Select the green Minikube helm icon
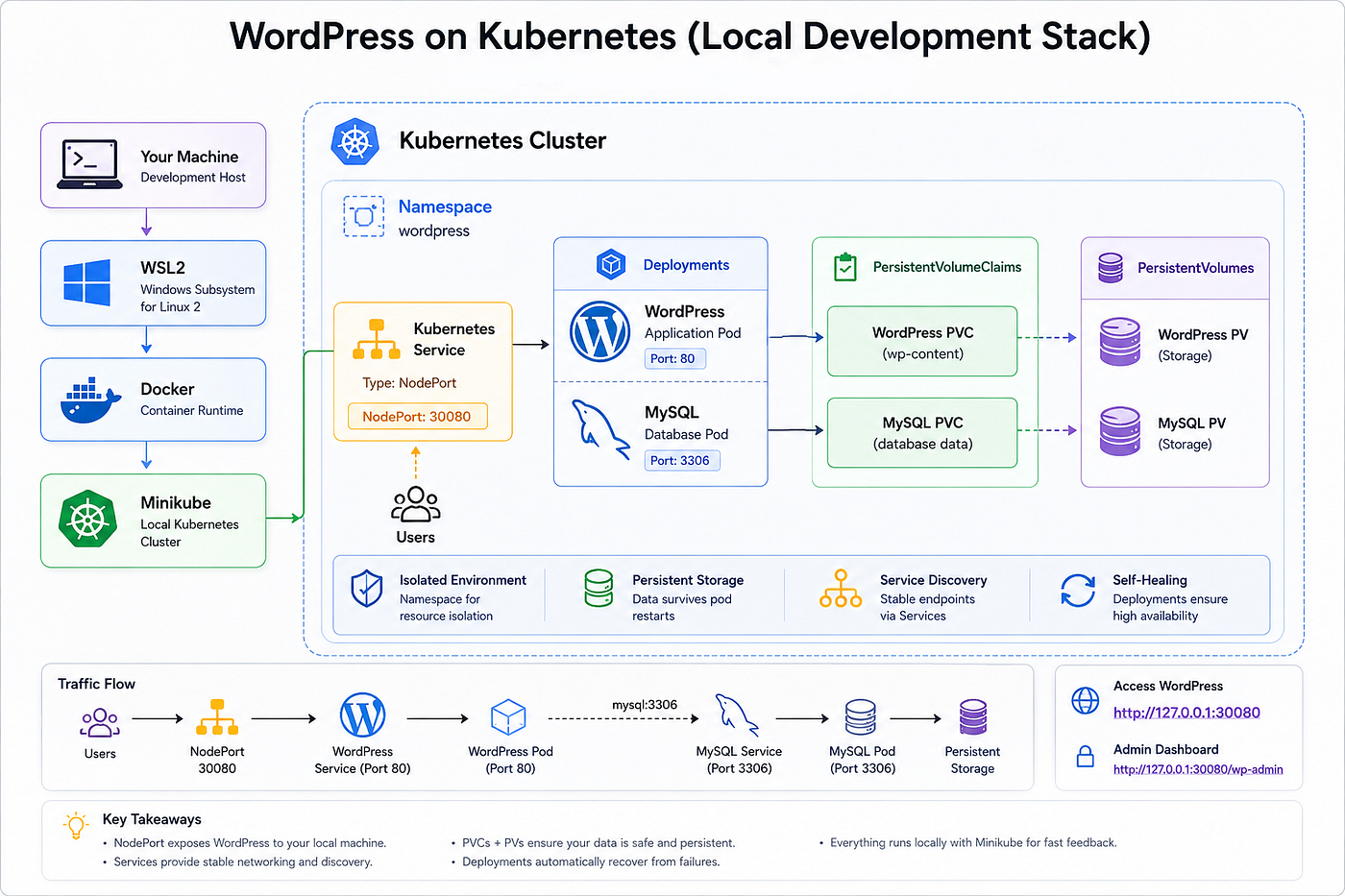Image resolution: width=1345 pixels, height=896 pixels. point(87,521)
